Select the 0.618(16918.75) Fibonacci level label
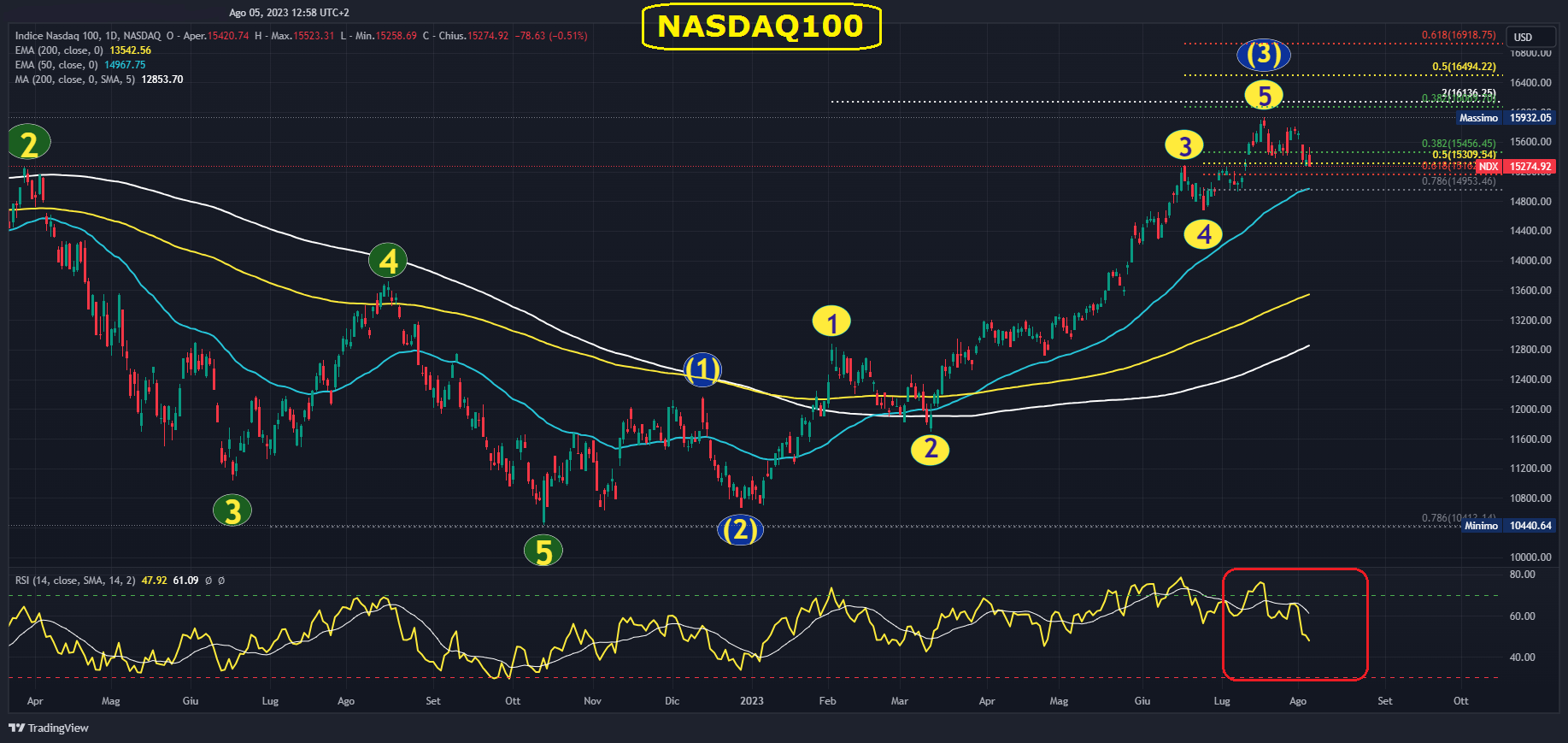Screen dimensions: 1568x743 tap(1459, 35)
